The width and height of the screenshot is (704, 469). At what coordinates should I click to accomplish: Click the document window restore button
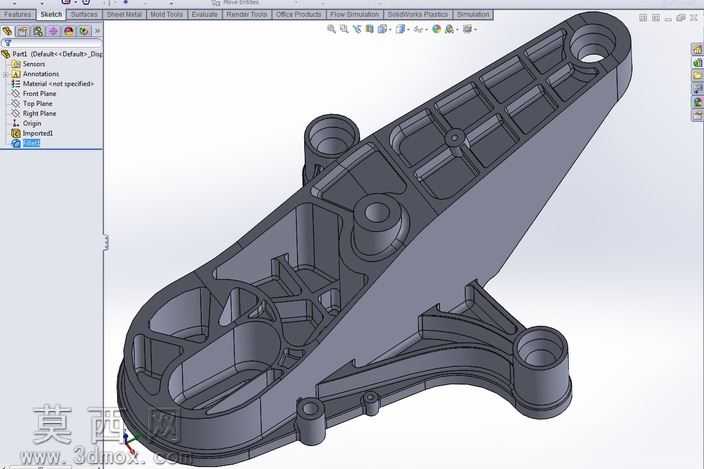[681, 18]
